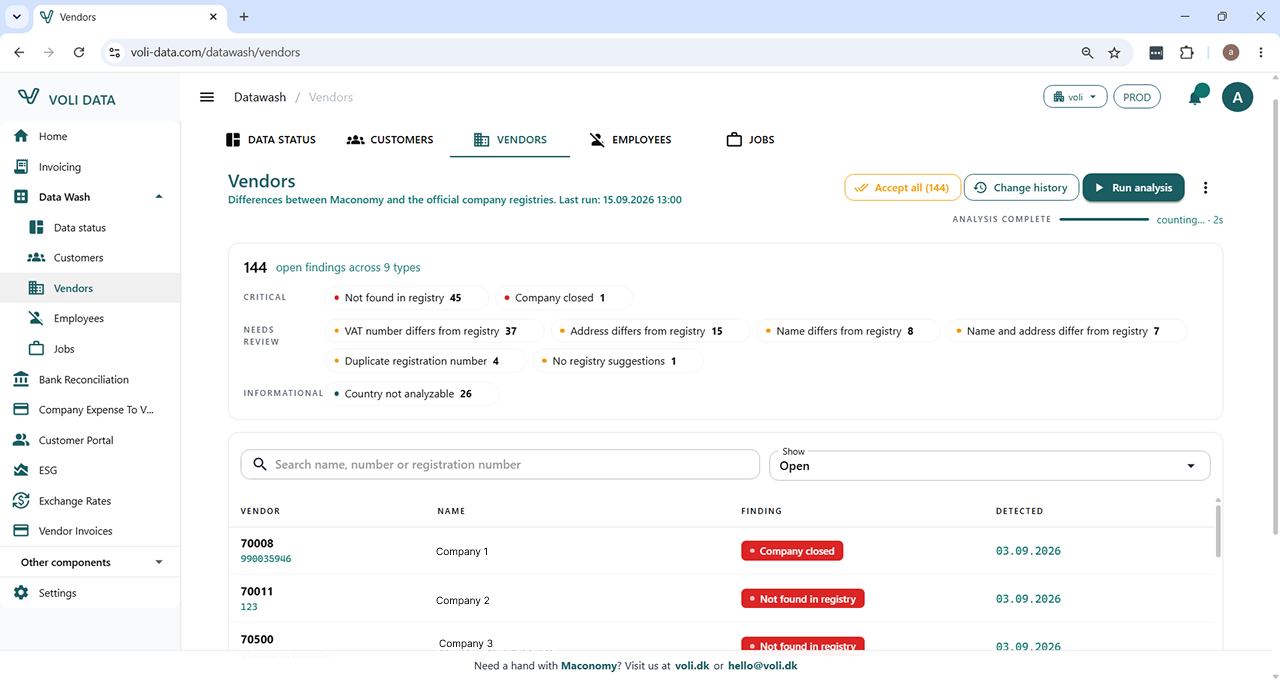Collapse the Data Wash section
This screenshot has height=680, width=1280.
(159, 197)
